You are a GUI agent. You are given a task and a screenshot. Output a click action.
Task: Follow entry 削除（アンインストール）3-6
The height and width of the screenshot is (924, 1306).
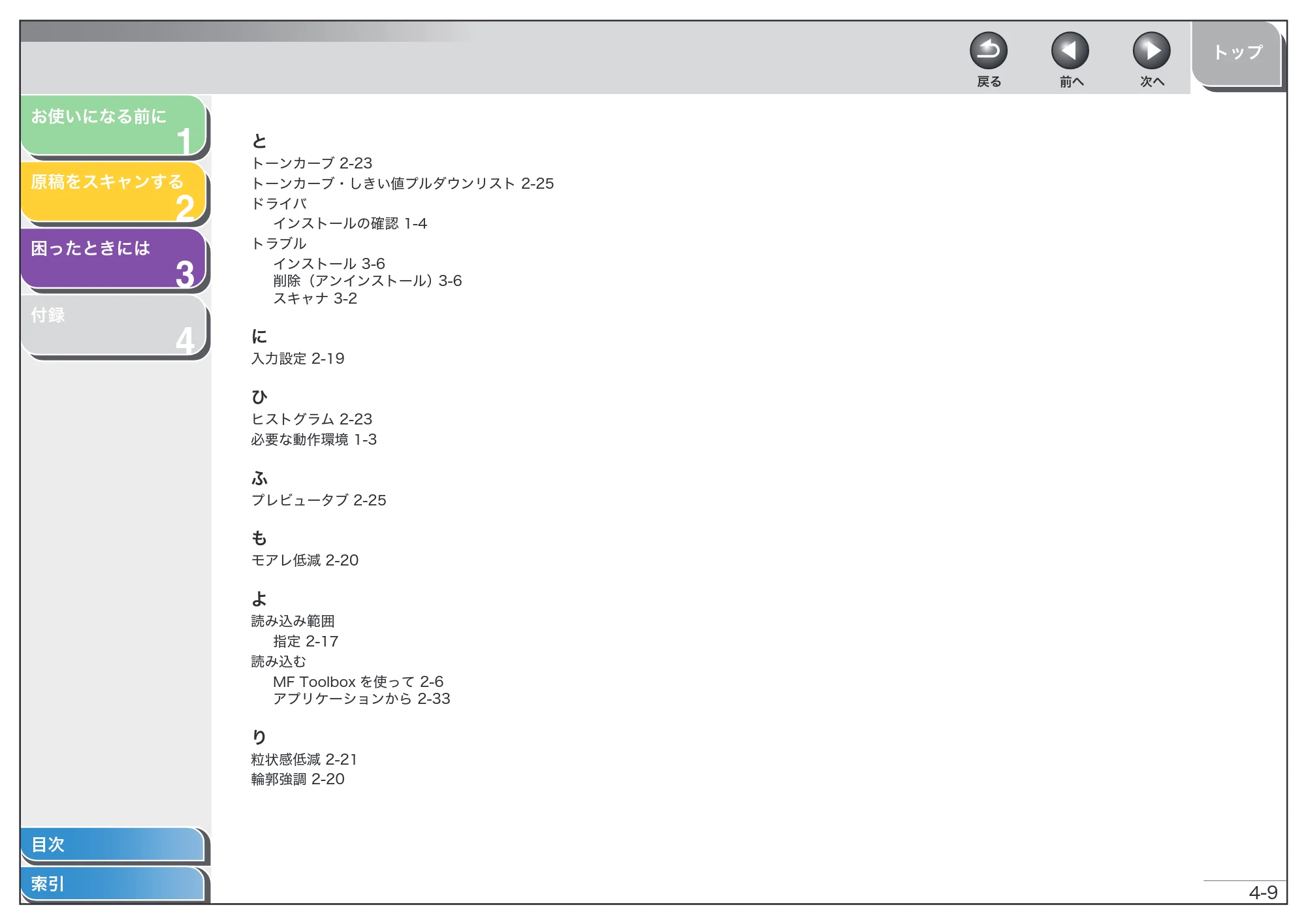(x=368, y=281)
